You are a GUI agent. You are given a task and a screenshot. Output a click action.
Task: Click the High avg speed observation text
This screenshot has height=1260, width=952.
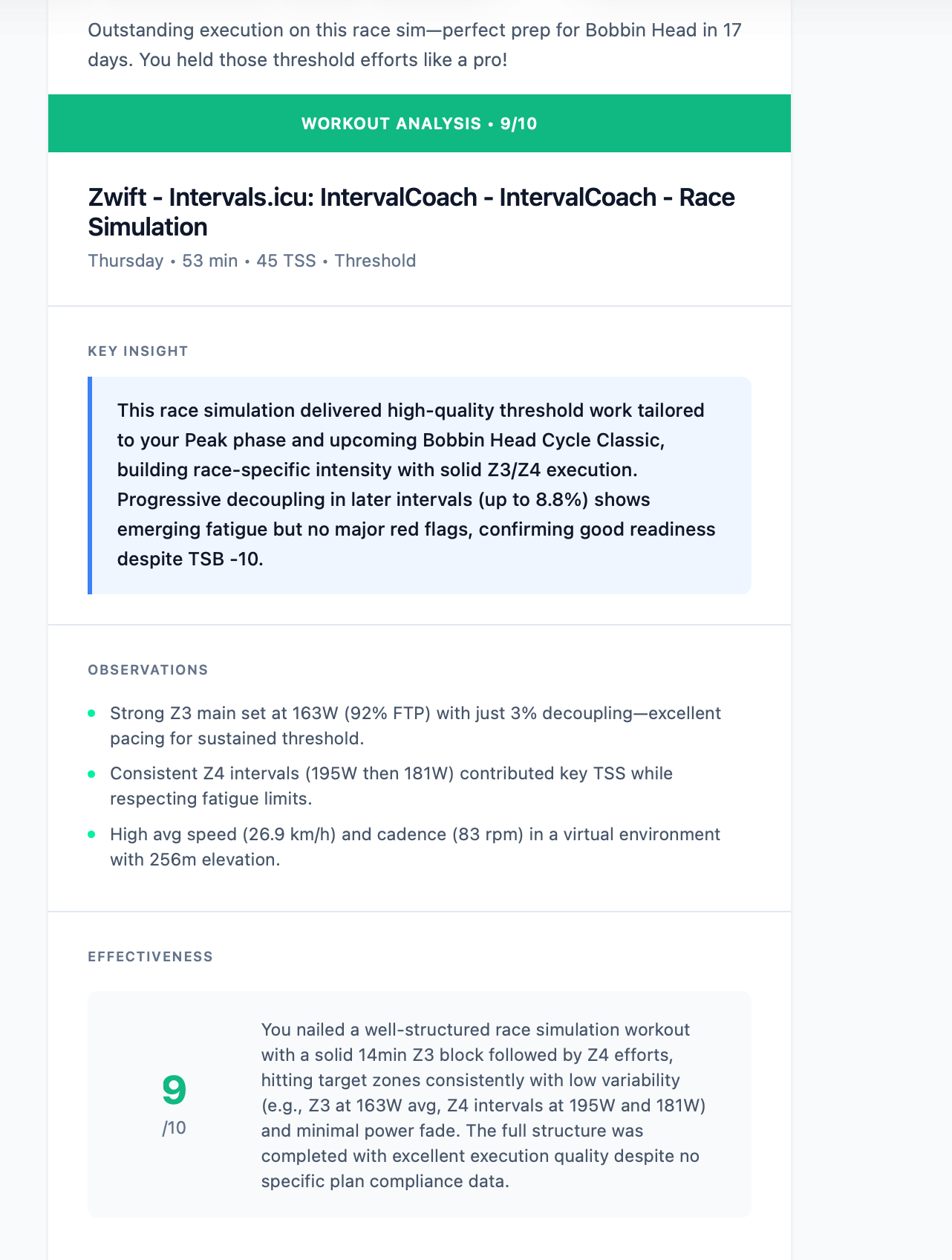[x=414, y=847]
